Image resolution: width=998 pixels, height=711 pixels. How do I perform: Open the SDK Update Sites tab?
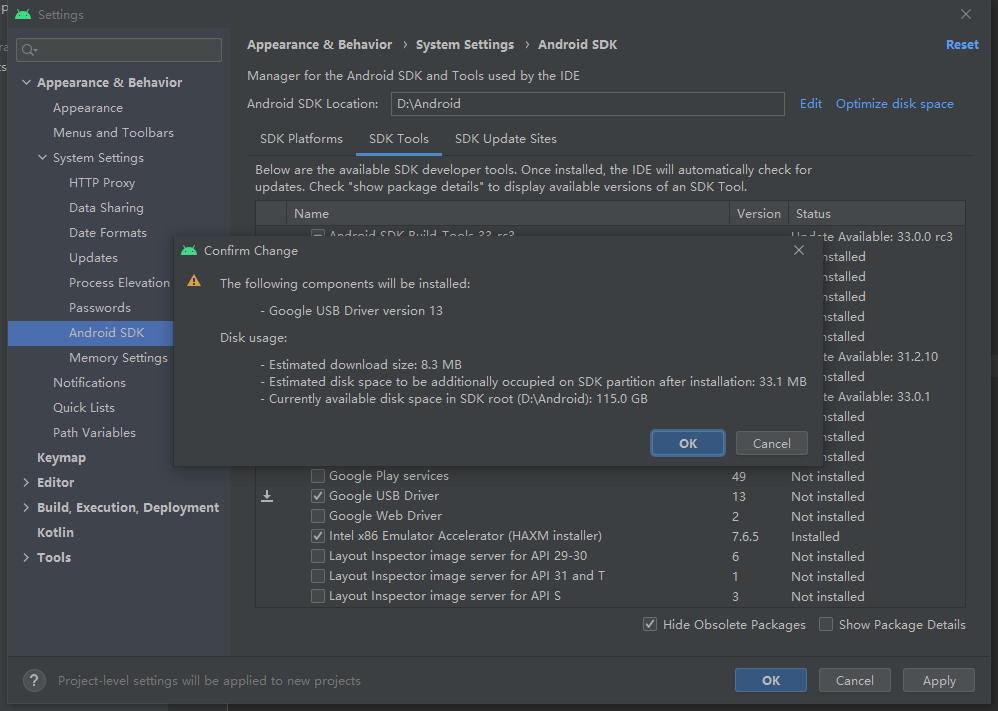click(x=505, y=139)
